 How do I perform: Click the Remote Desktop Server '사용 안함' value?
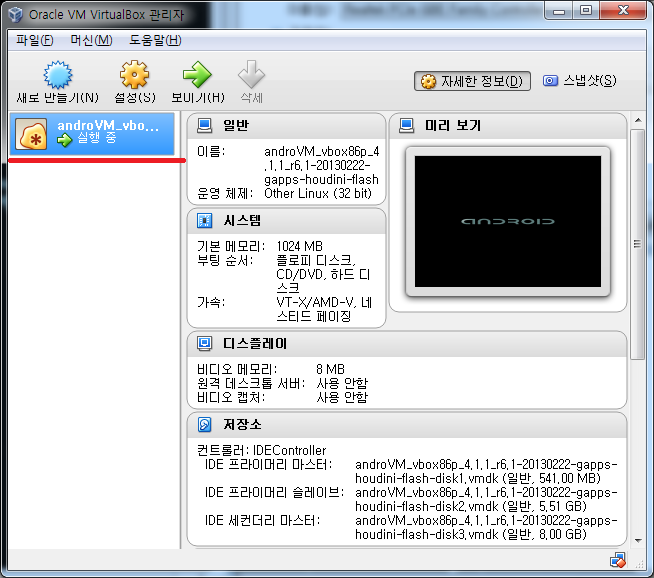click(342, 383)
